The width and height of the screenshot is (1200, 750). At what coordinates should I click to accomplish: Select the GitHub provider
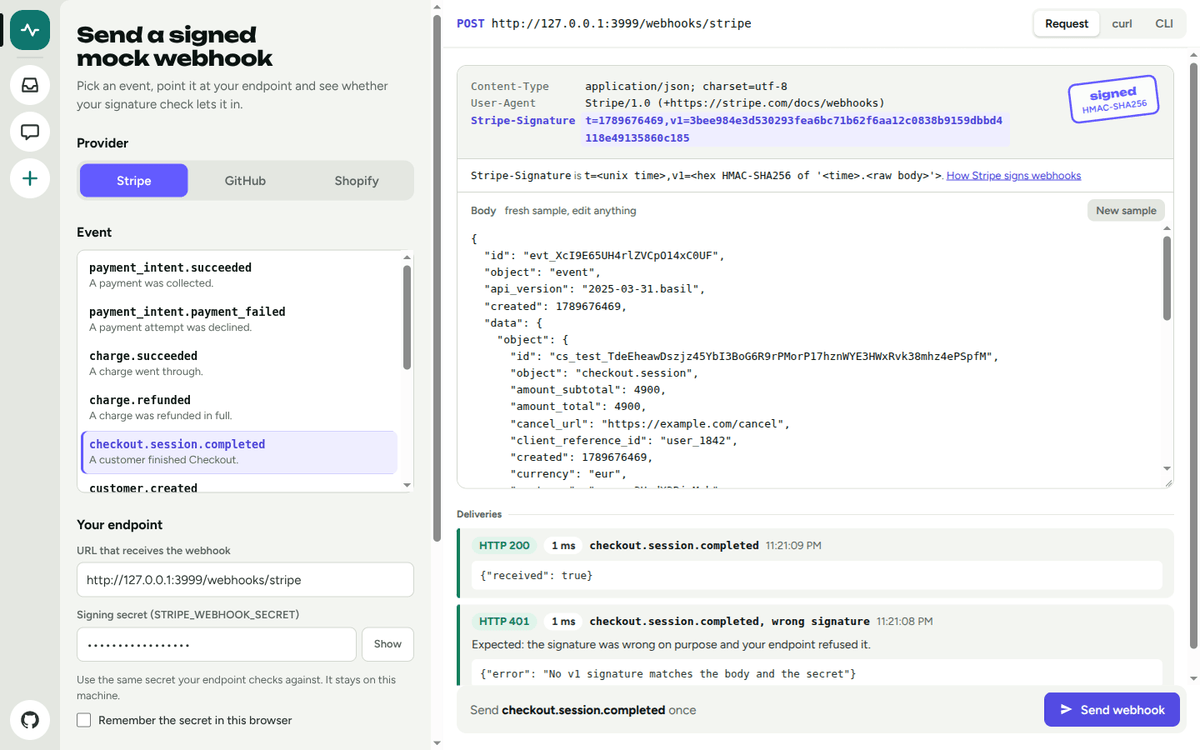(x=245, y=181)
